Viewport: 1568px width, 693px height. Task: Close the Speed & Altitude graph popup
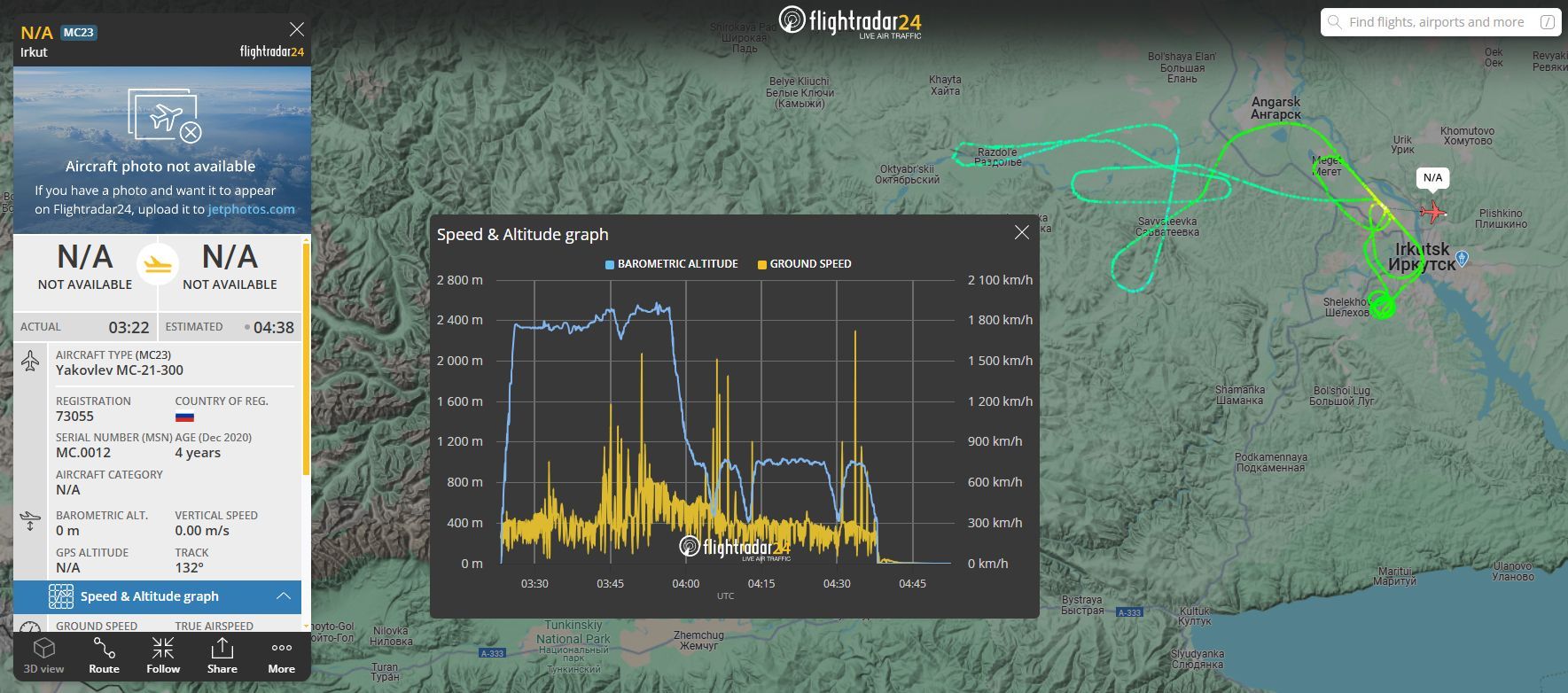(1021, 232)
